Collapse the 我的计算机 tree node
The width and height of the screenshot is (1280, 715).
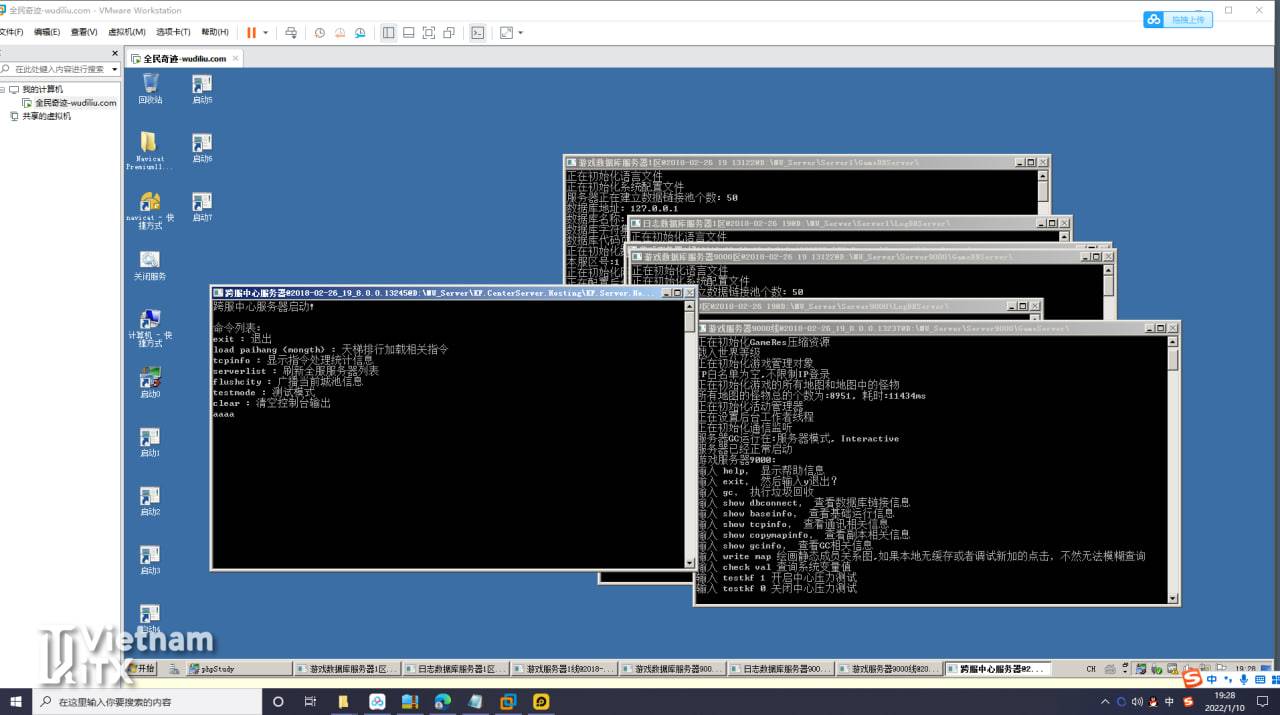coord(4,89)
